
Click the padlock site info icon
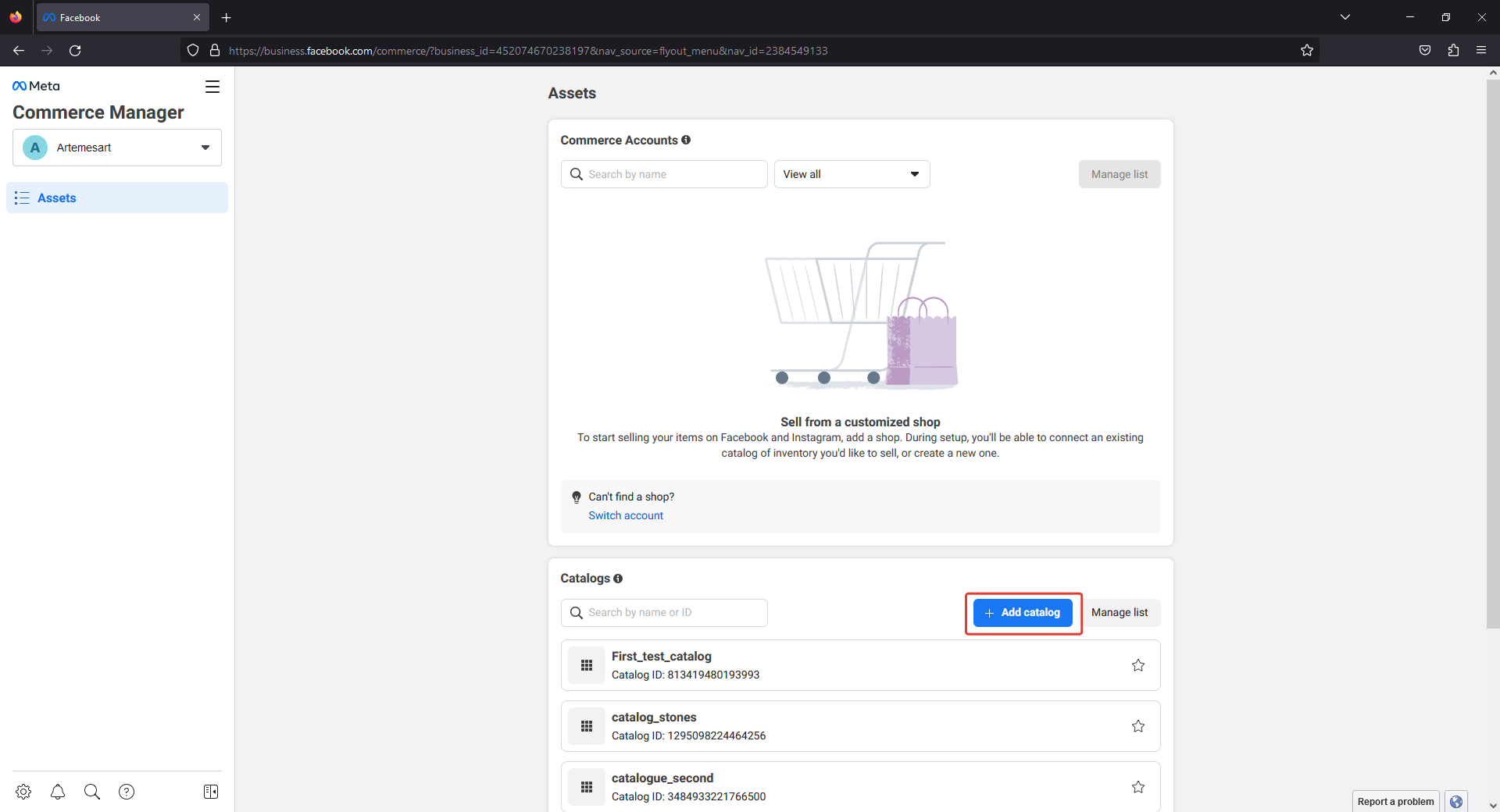point(215,51)
